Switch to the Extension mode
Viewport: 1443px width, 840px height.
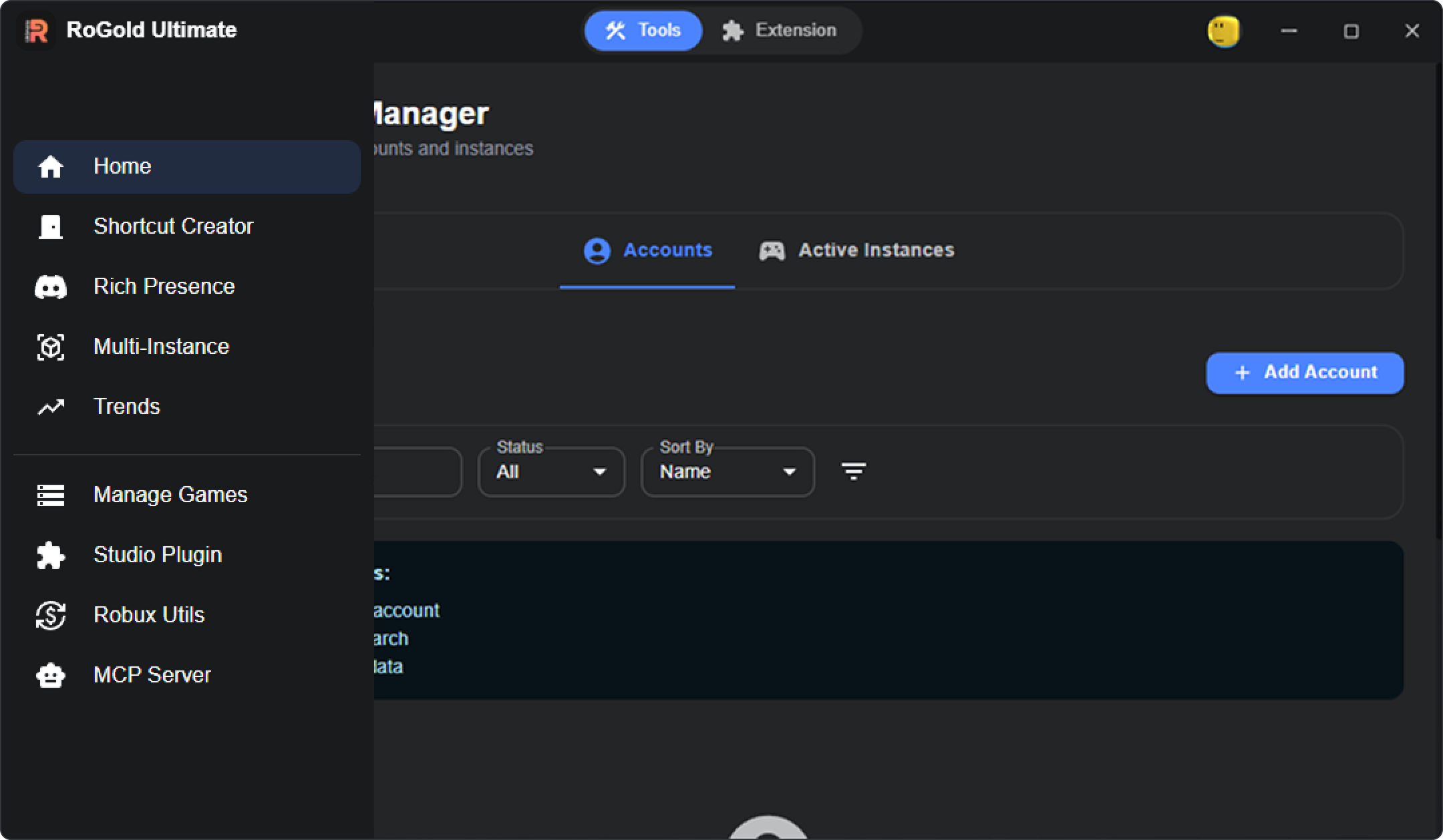pyautogui.click(x=780, y=31)
